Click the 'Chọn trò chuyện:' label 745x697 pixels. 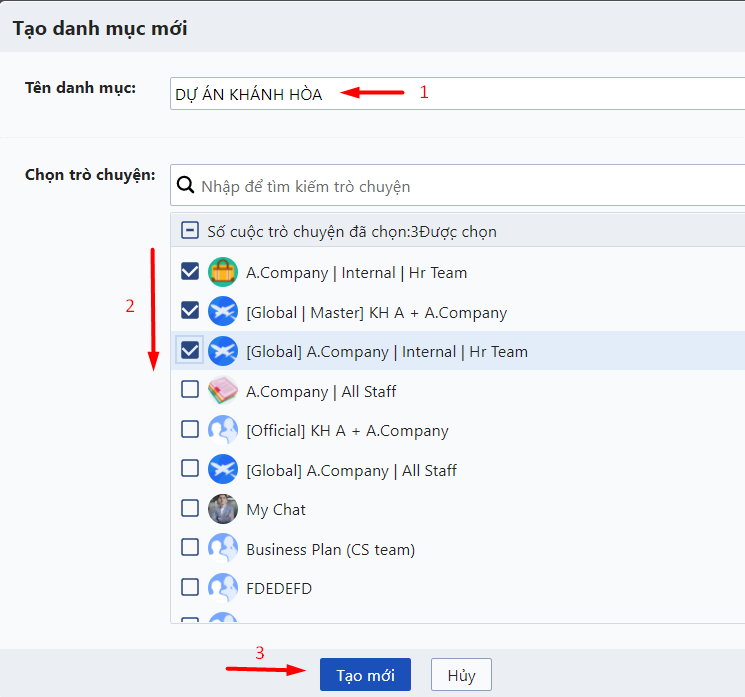click(90, 175)
